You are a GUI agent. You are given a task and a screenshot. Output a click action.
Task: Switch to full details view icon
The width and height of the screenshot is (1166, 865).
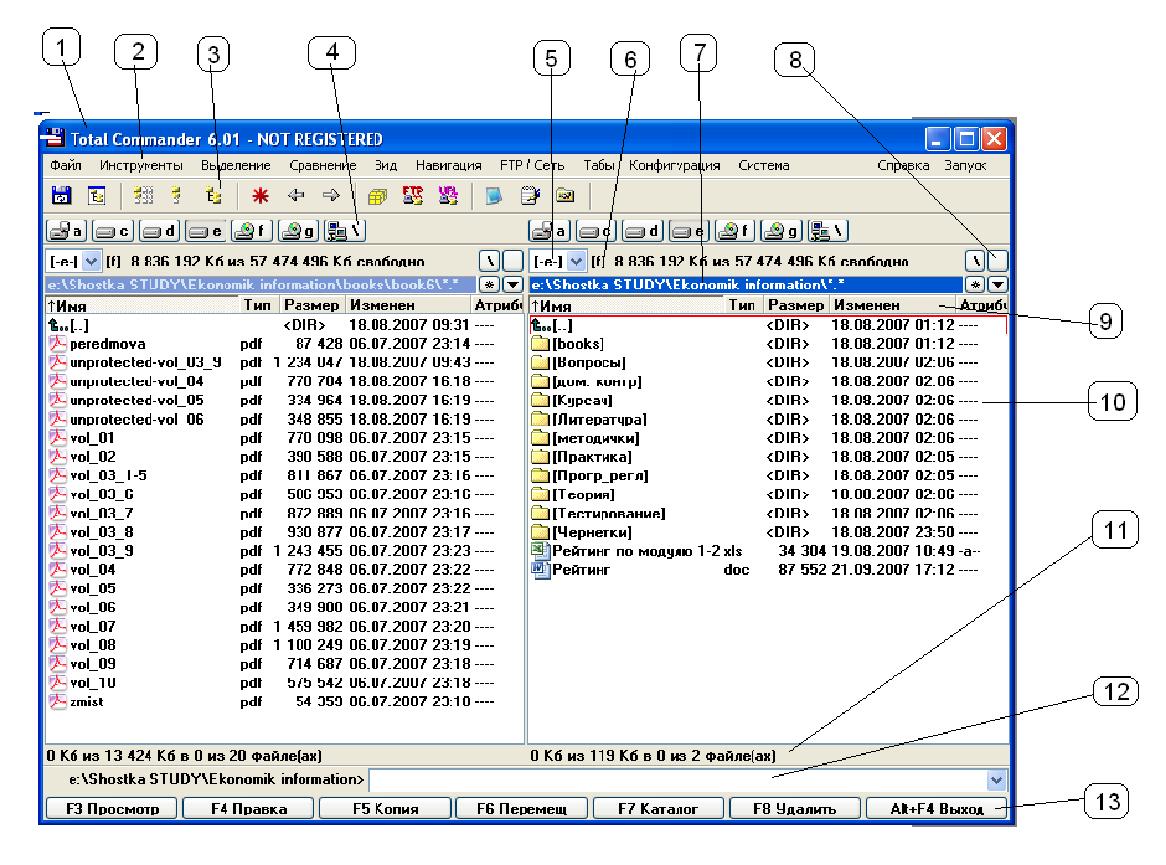[177, 196]
